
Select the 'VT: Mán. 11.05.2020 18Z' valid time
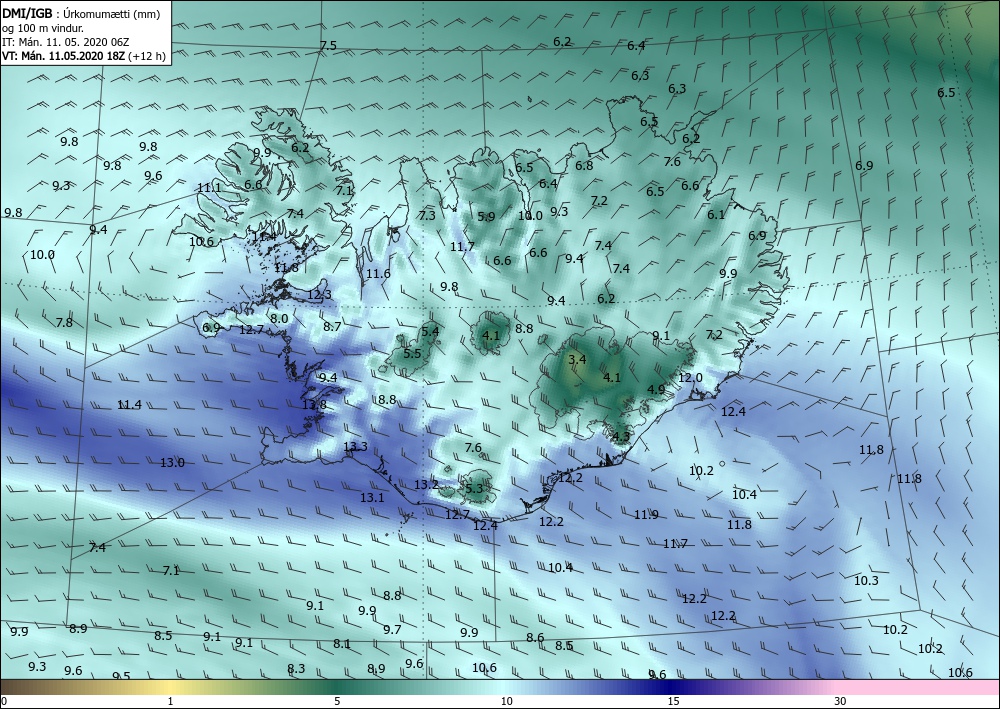[64, 56]
